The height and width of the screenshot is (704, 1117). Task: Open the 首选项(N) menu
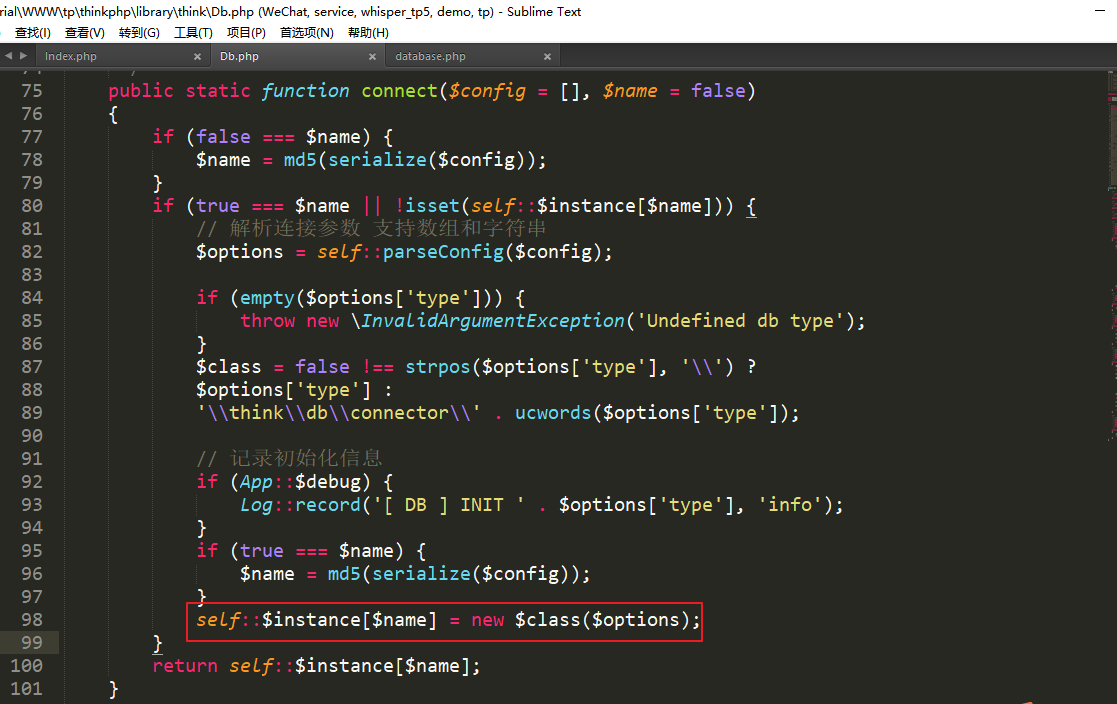tap(305, 32)
